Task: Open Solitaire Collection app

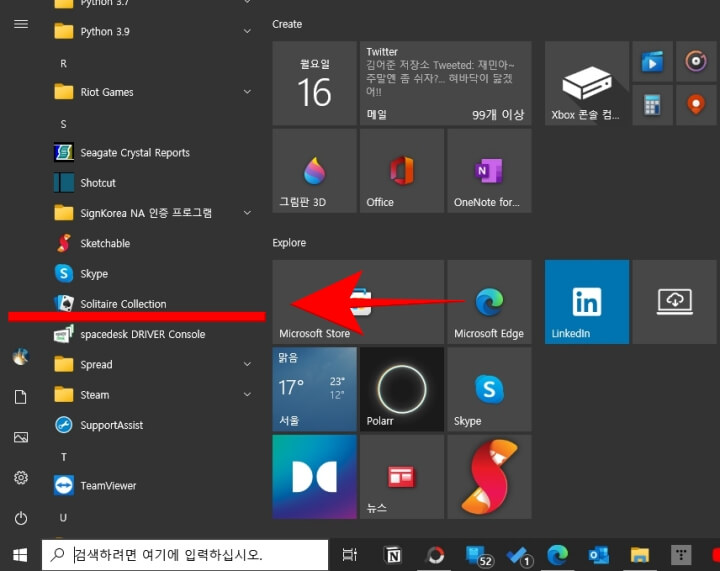Action: click(152, 303)
